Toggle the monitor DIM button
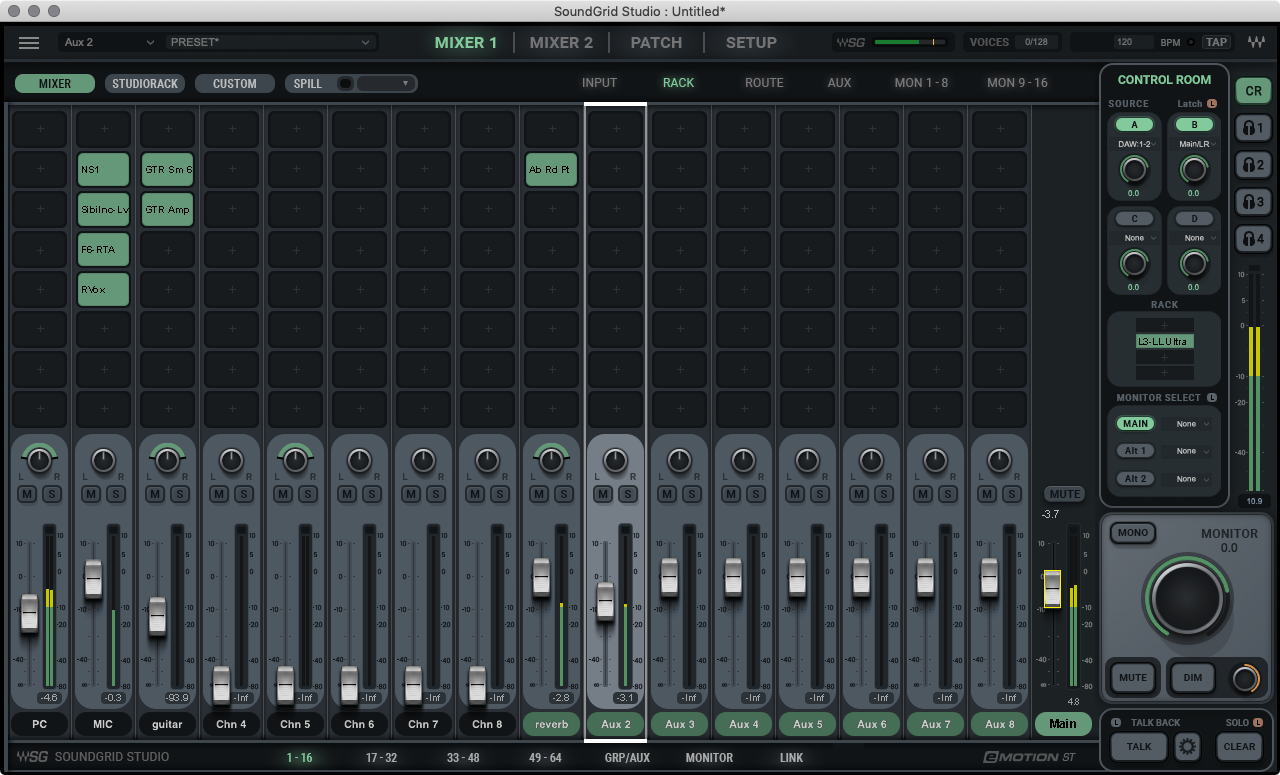Image resolution: width=1280 pixels, height=775 pixels. [x=1193, y=678]
